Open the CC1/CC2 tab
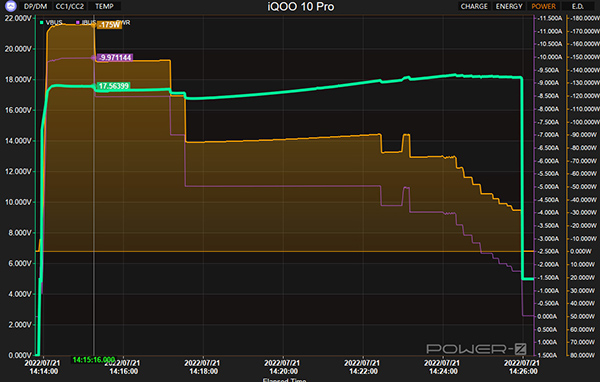This screenshot has height=382, width=600. click(x=70, y=7)
